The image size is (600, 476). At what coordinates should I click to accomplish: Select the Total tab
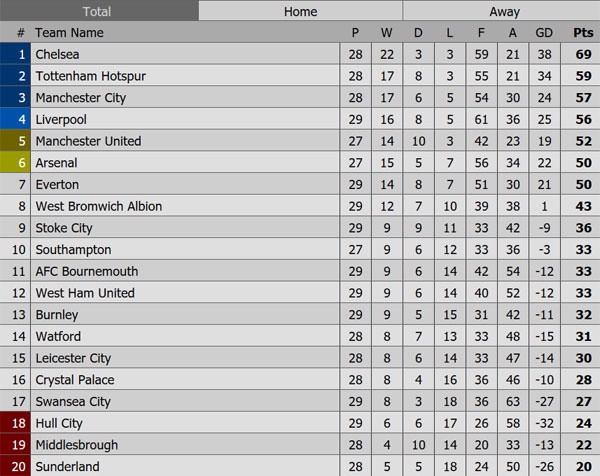coord(97,12)
